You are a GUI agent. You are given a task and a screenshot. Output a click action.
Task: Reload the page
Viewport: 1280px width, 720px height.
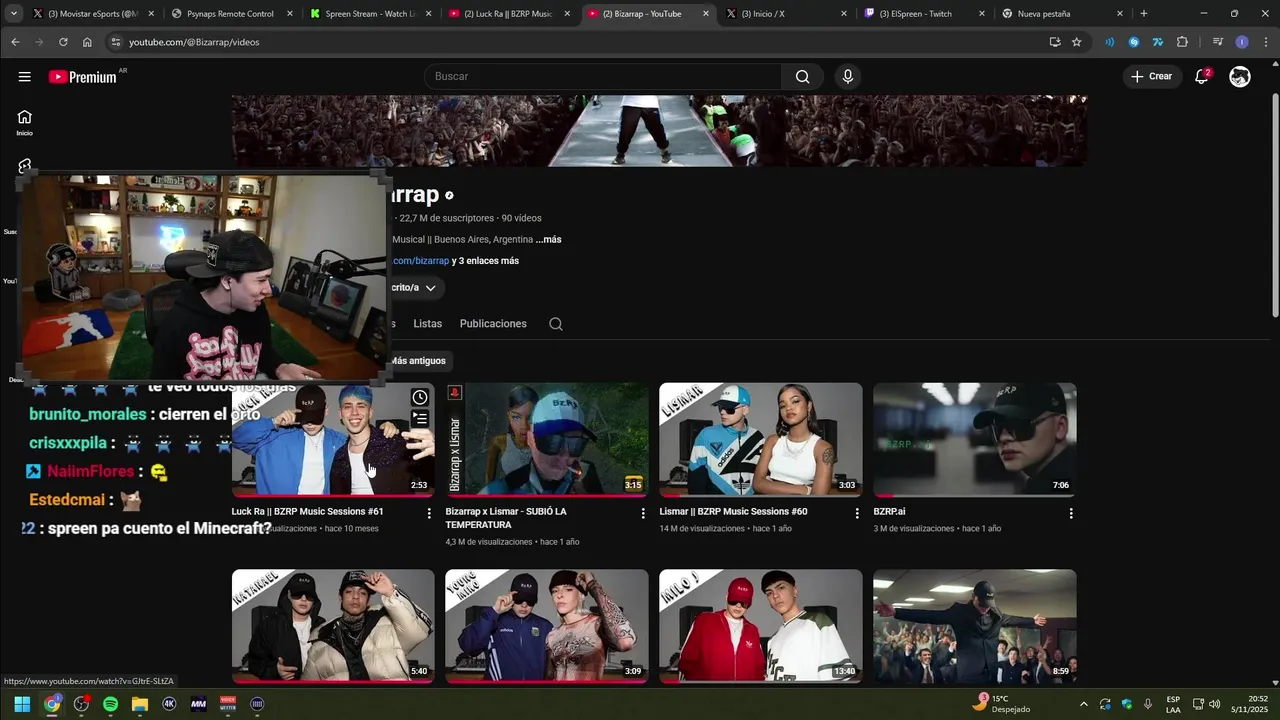click(63, 42)
